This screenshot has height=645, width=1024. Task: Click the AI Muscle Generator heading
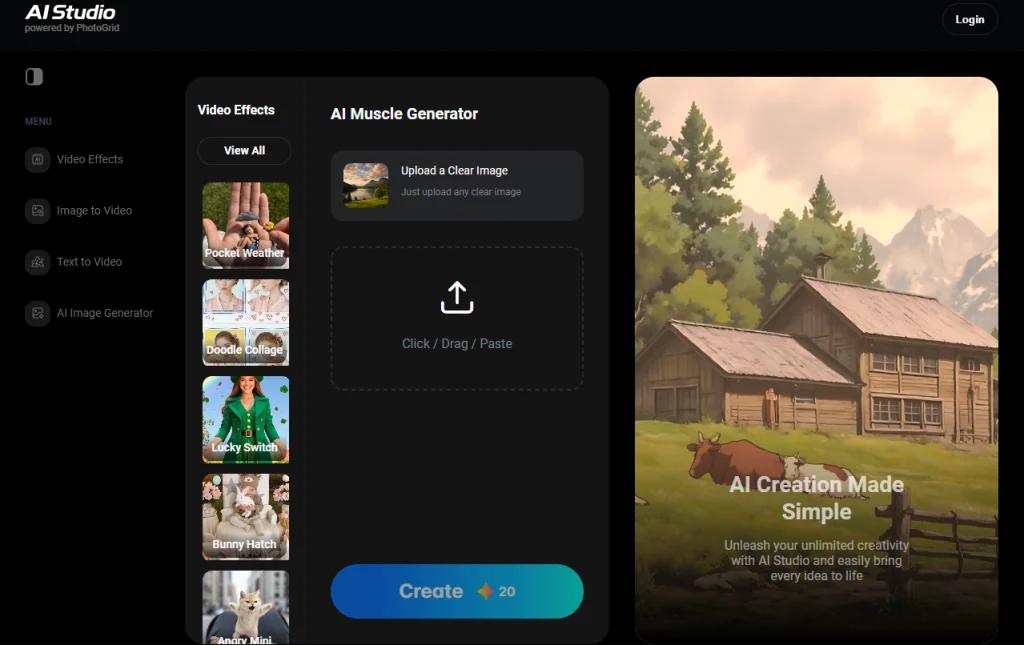[x=404, y=114]
